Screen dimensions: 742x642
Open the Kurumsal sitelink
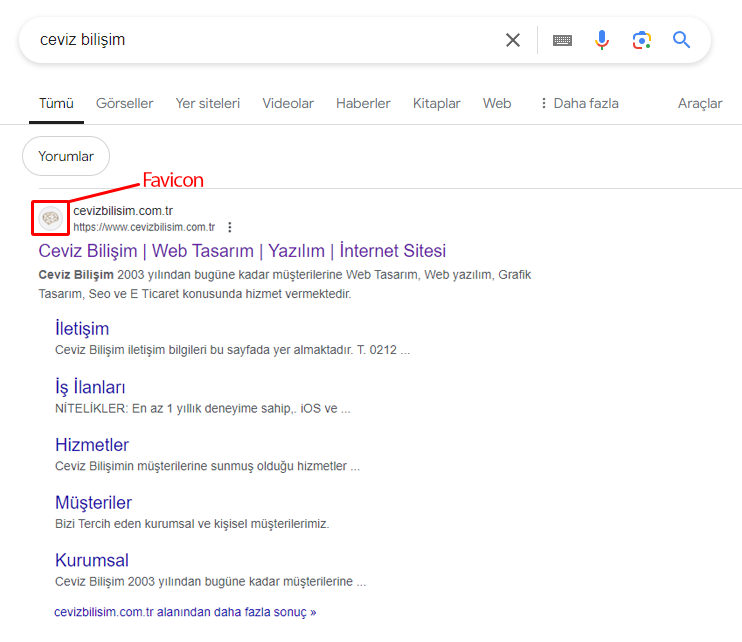(x=92, y=560)
